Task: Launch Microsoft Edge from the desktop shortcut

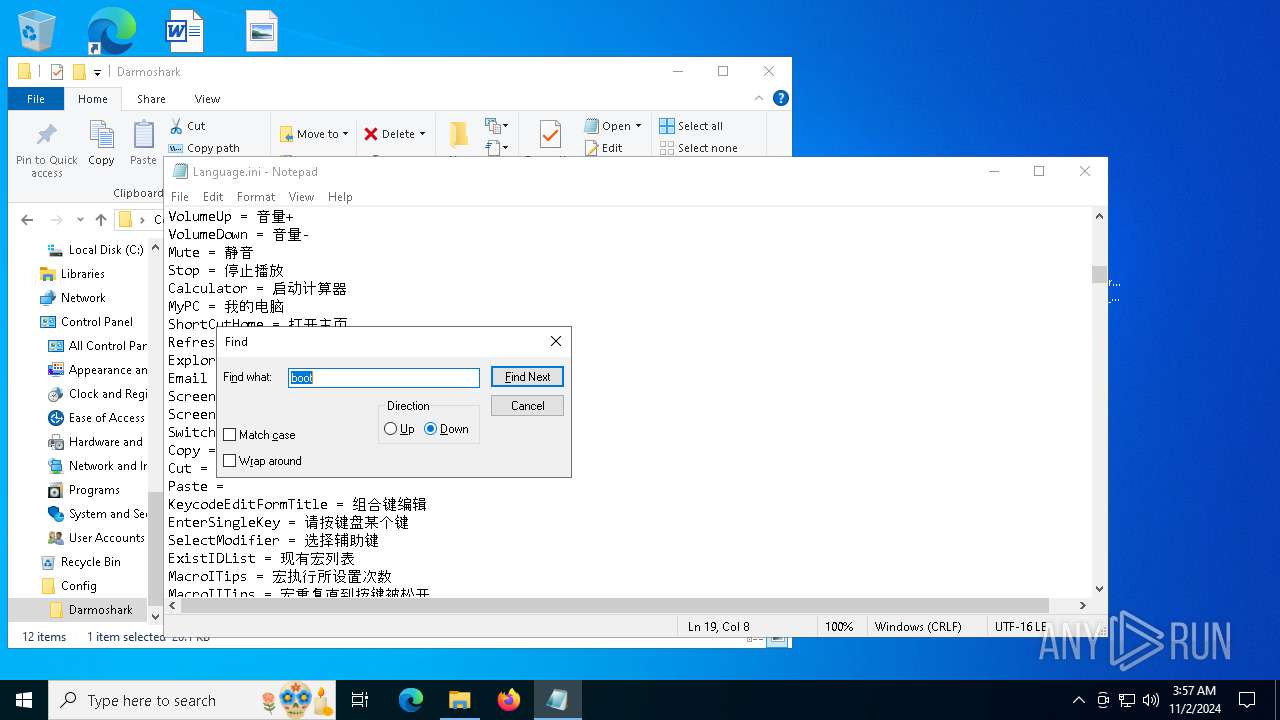Action: click(111, 30)
